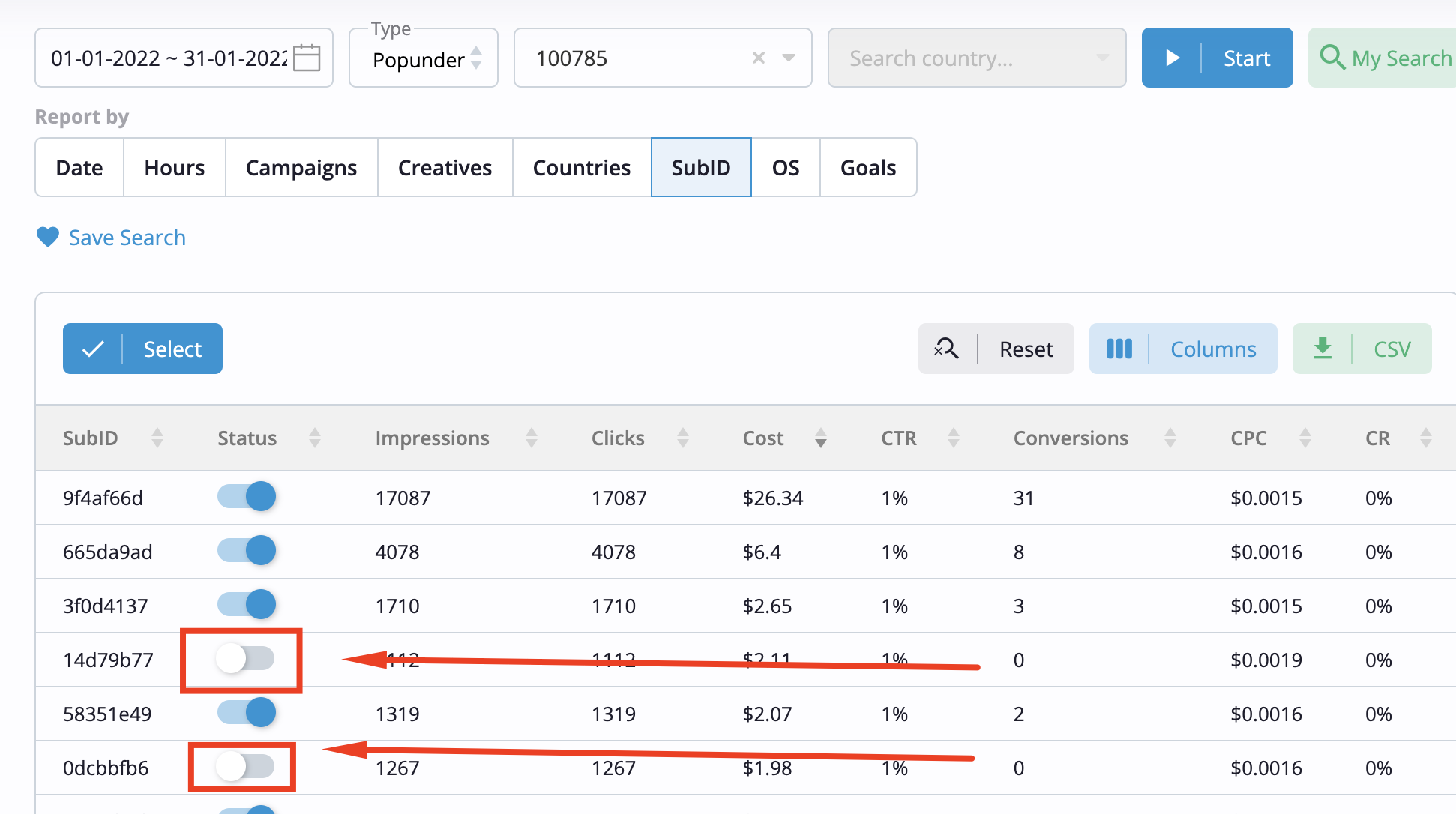Click SubID 3f0d4137 cell

pos(106,606)
